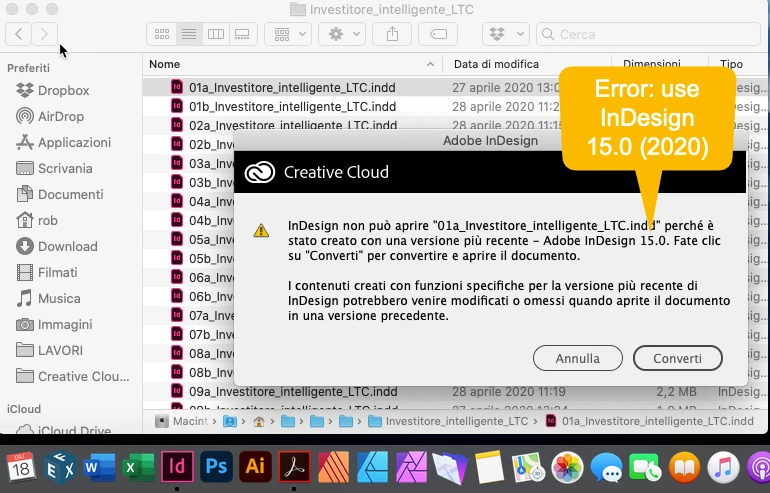Click the InDesign icon of file 05b

coord(177,258)
